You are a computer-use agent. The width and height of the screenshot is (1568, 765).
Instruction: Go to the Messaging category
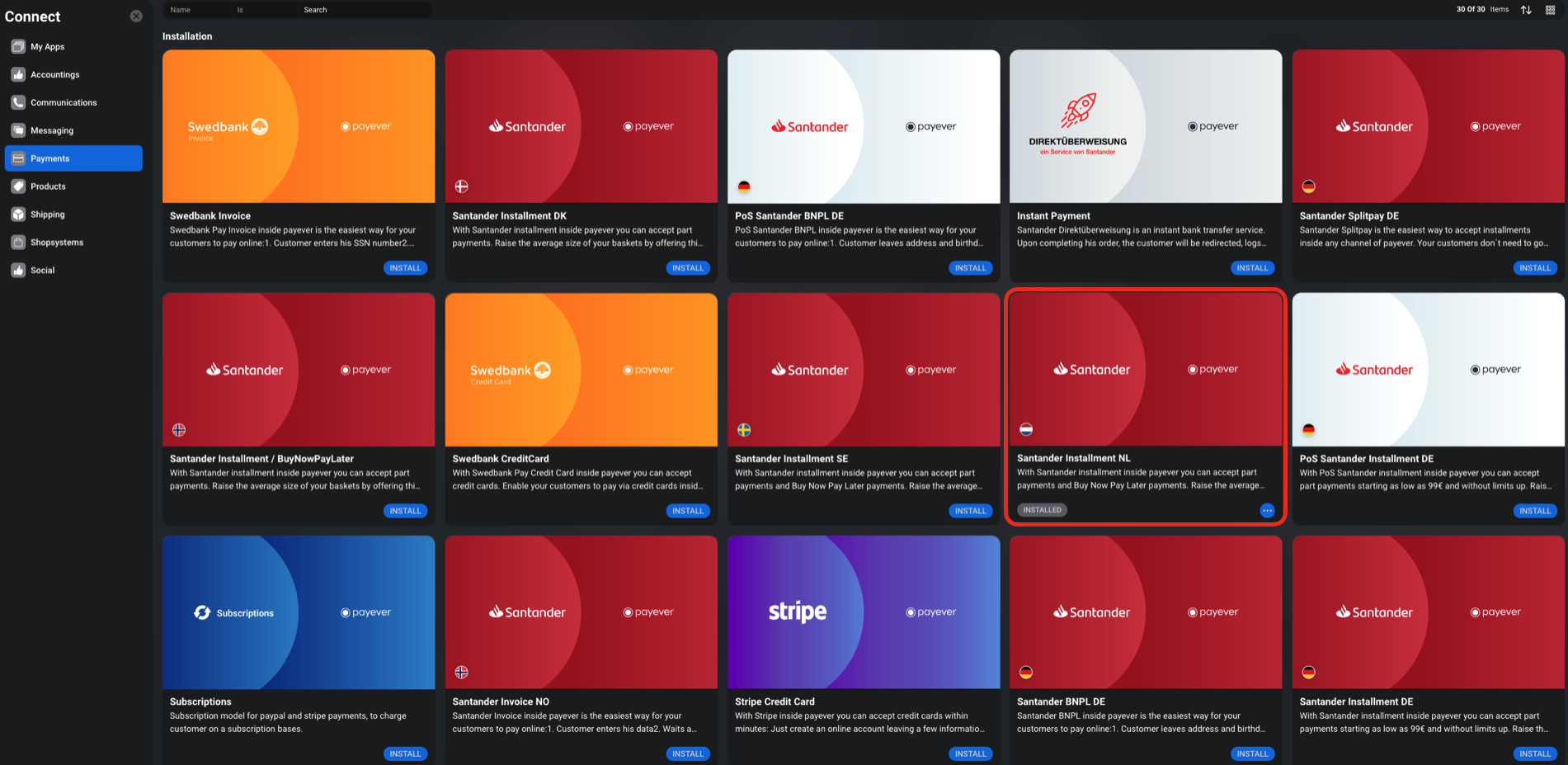(x=73, y=130)
